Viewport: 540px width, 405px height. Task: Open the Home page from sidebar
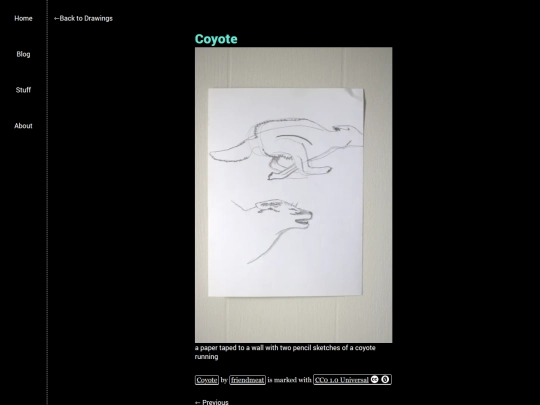23,19
